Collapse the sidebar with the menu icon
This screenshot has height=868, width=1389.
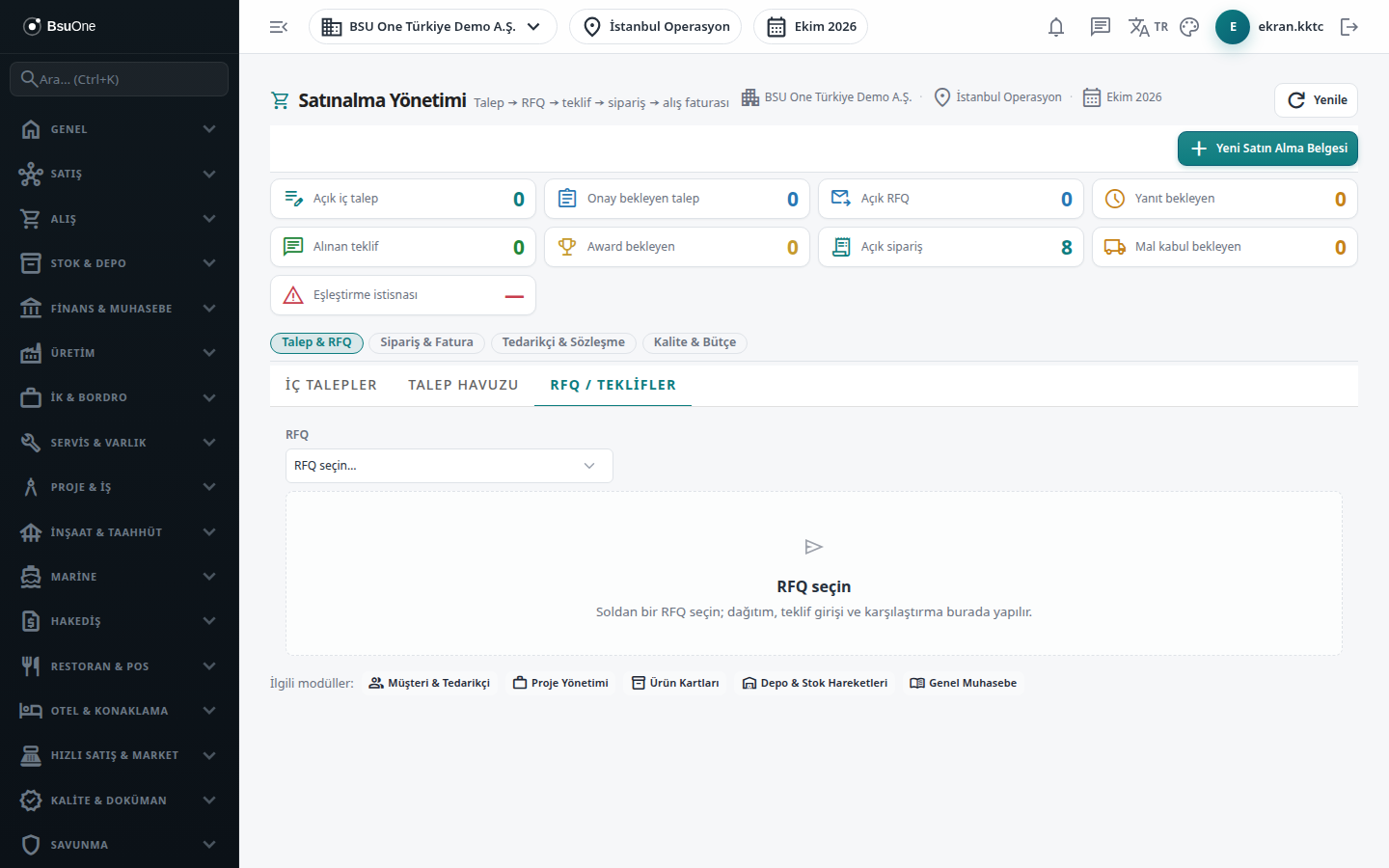[x=279, y=27]
